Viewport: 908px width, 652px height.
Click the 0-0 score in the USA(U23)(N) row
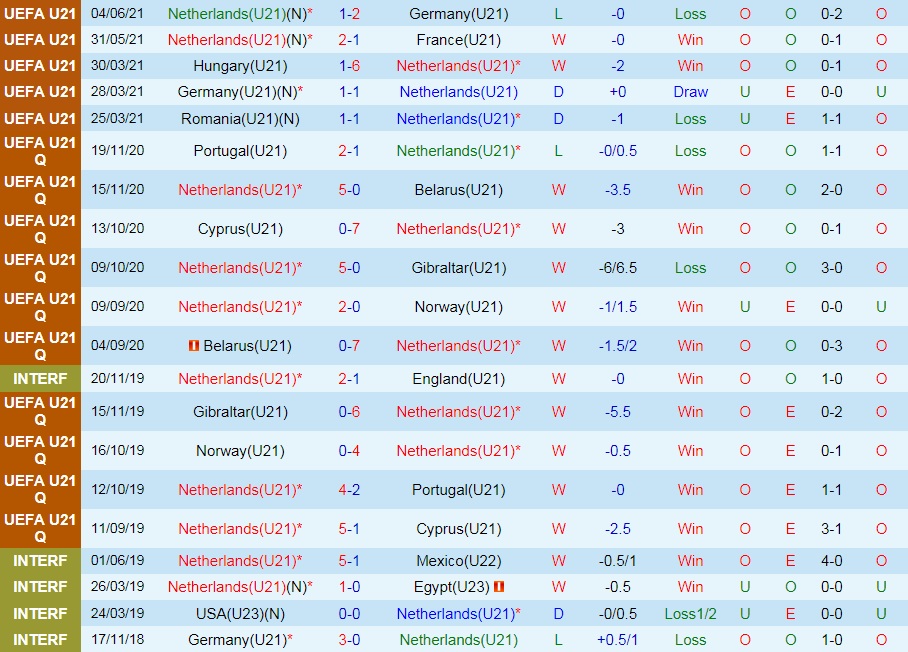tap(349, 613)
